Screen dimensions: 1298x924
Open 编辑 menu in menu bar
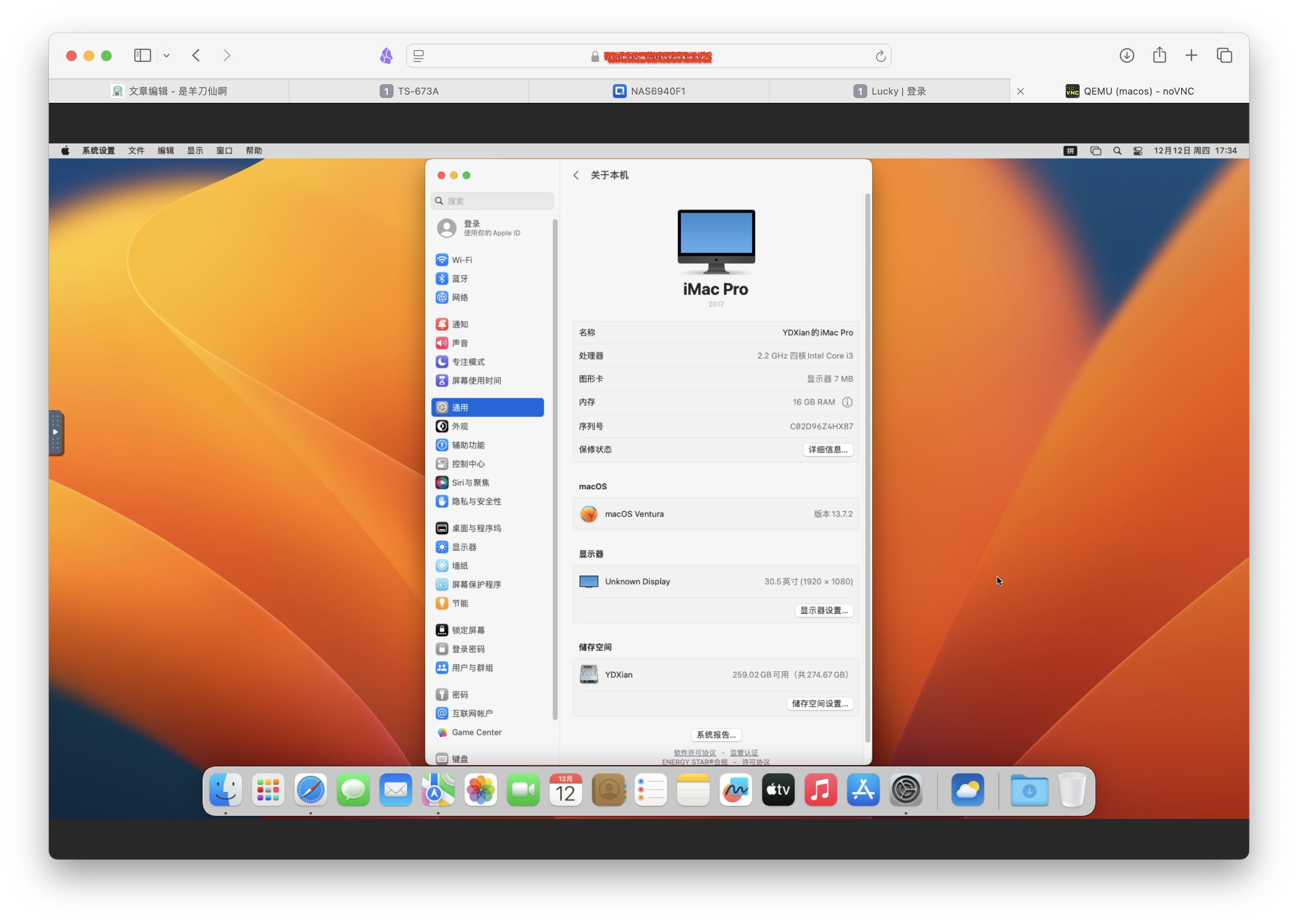click(x=166, y=151)
